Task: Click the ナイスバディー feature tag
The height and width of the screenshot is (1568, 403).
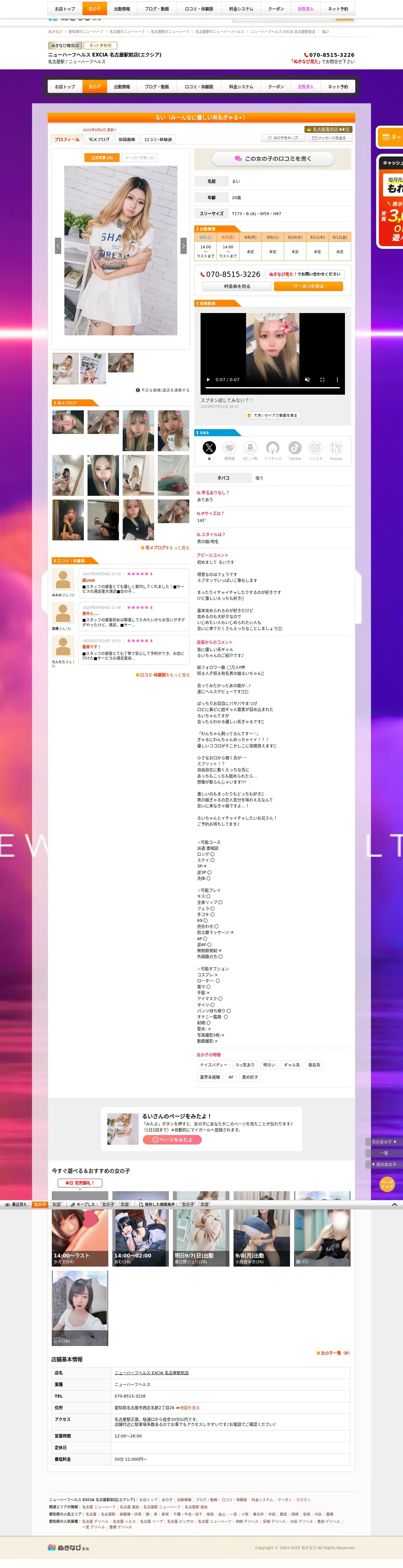Action: click(x=214, y=1065)
